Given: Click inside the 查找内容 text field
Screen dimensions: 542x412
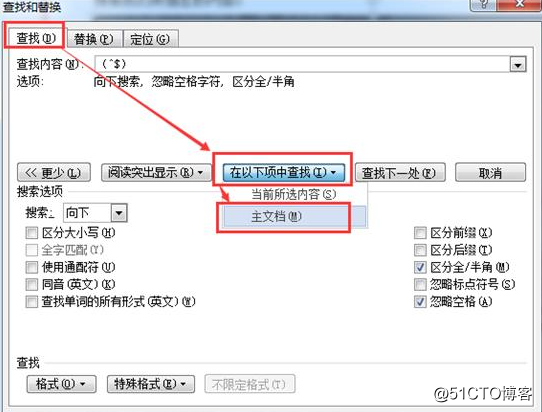Looking at the screenshot, I should click(302, 64).
